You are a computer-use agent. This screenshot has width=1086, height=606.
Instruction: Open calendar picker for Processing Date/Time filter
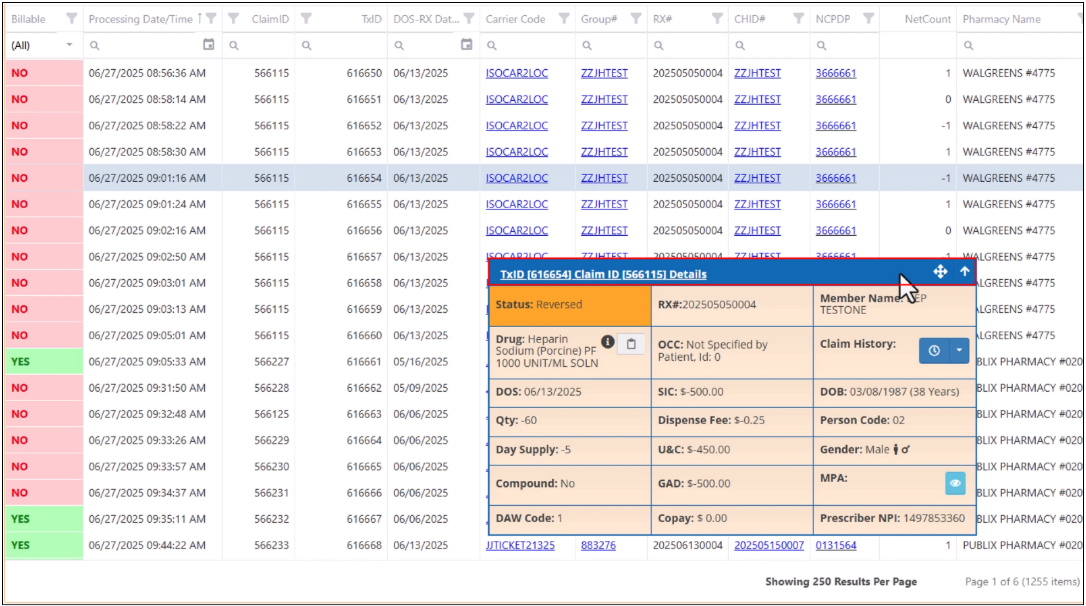click(x=208, y=45)
